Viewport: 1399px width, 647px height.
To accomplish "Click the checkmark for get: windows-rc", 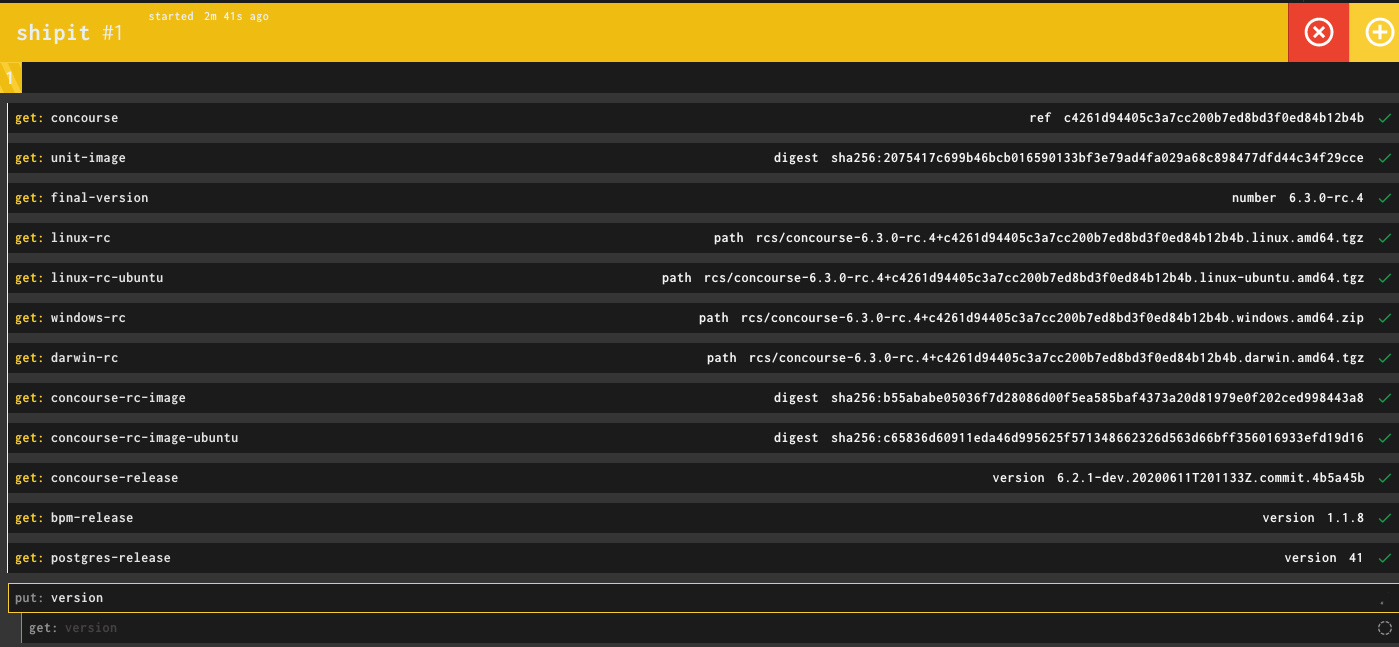I will pyautogui.click(x=1385, y=317).
